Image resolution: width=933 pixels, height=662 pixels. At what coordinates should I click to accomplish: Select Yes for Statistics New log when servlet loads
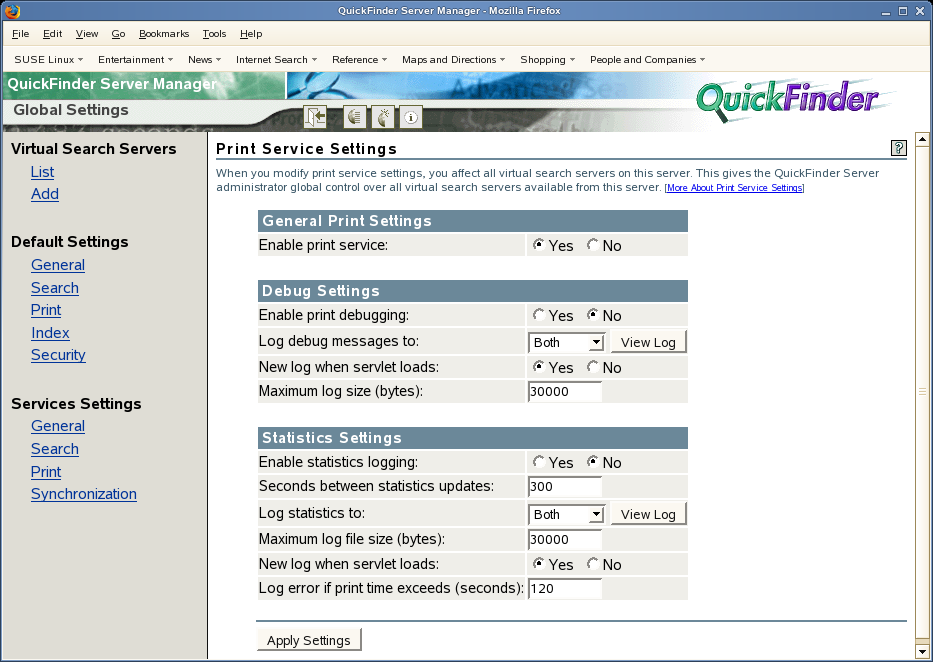538,563
